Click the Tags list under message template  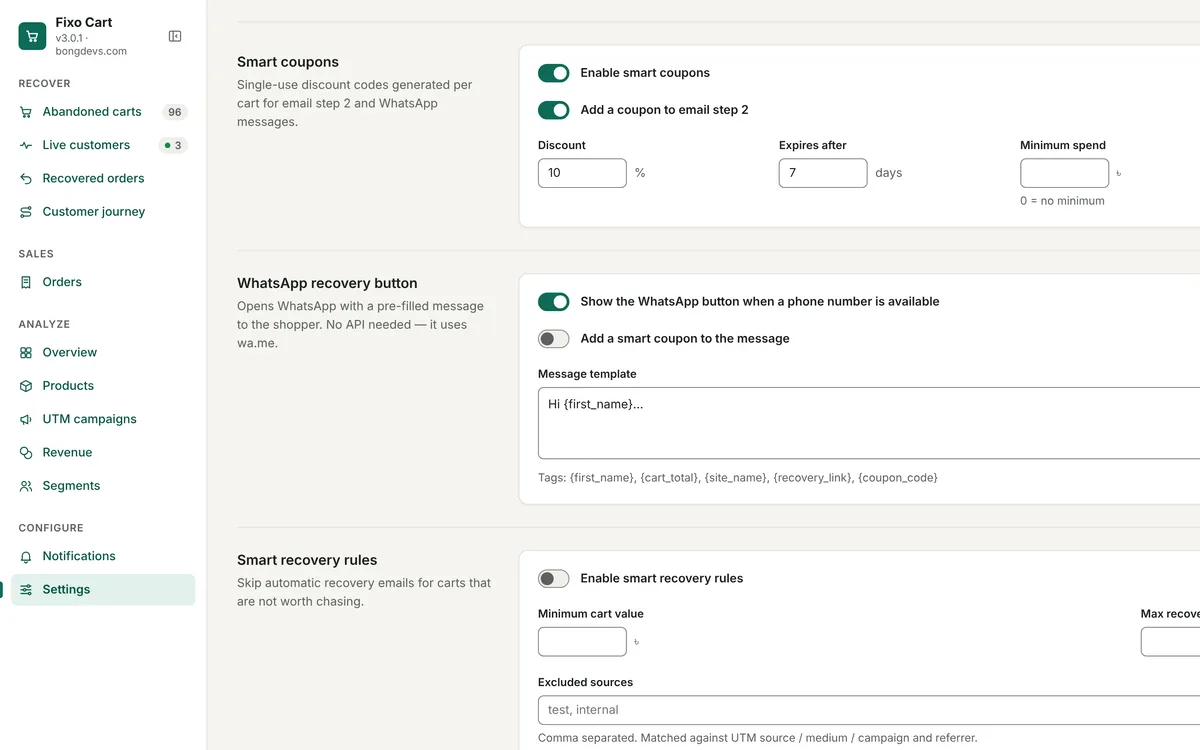coord(738,478)
